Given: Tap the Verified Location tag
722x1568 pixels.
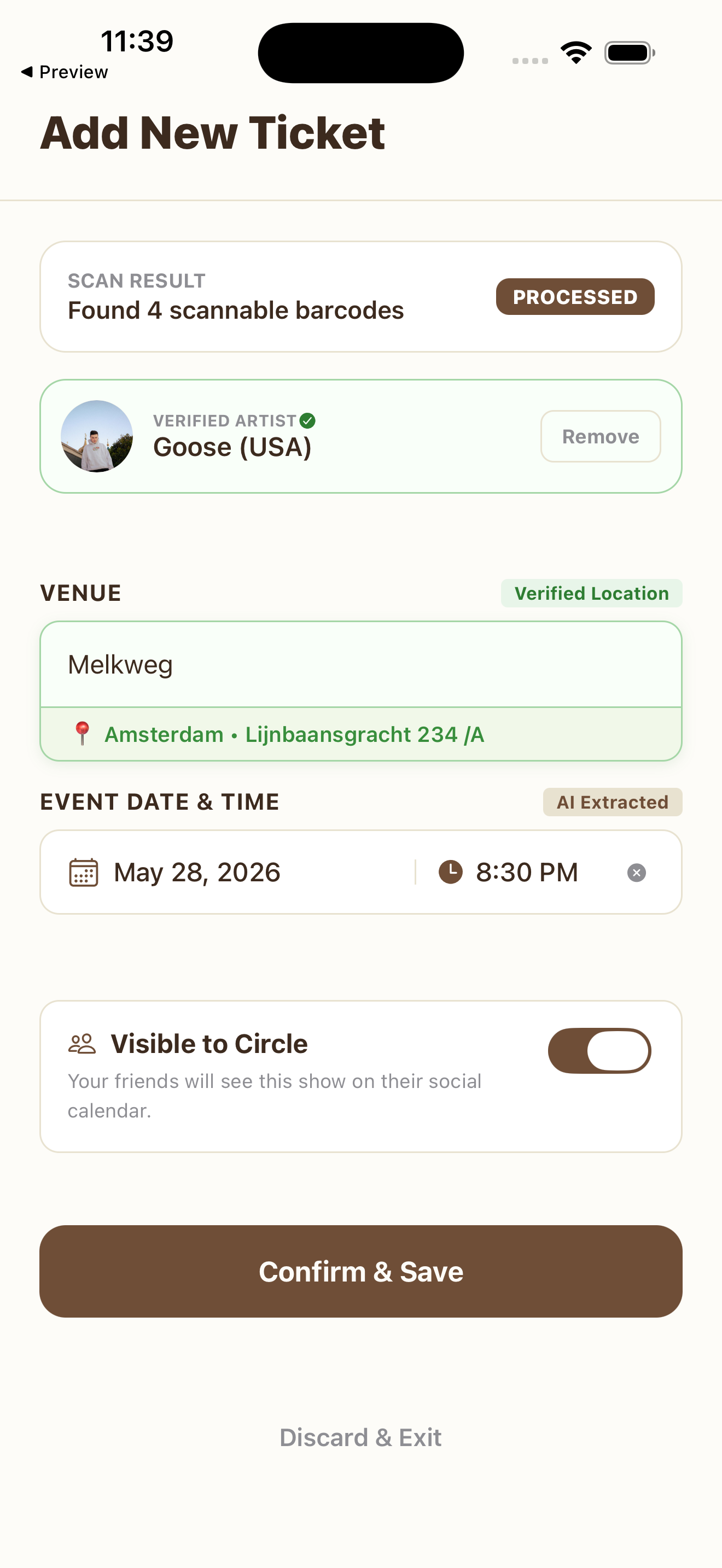Looking at the screenshot, I should pyautogui.click(x=591, y=594).
